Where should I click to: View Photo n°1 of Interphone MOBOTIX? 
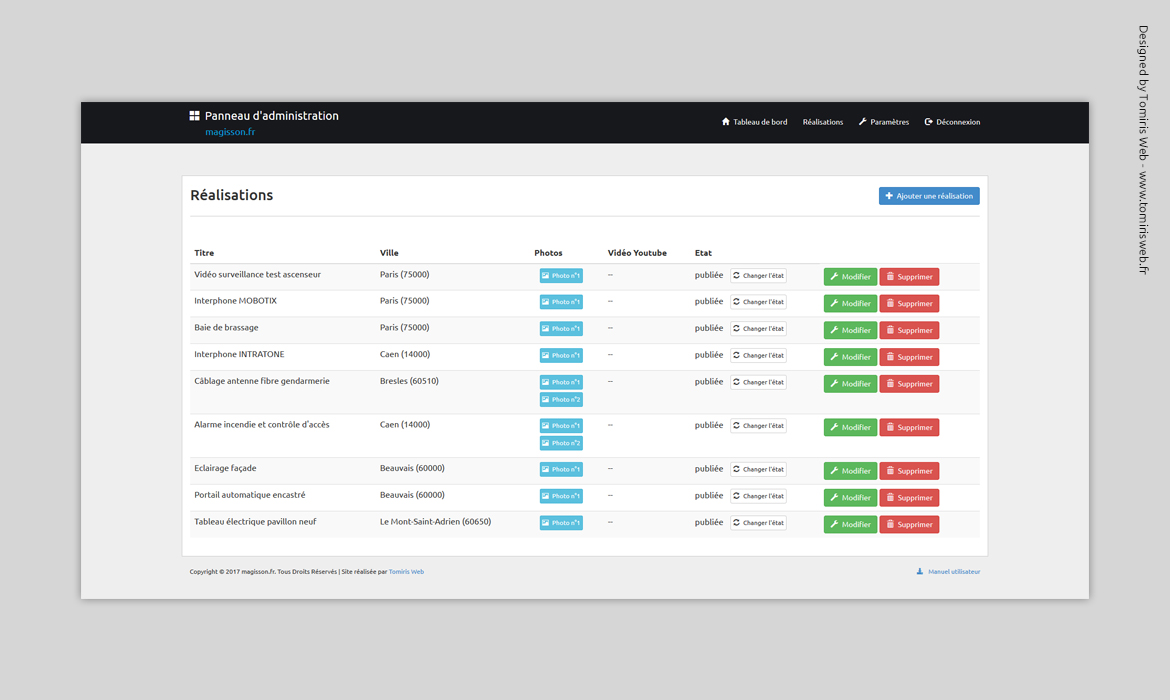561,301
